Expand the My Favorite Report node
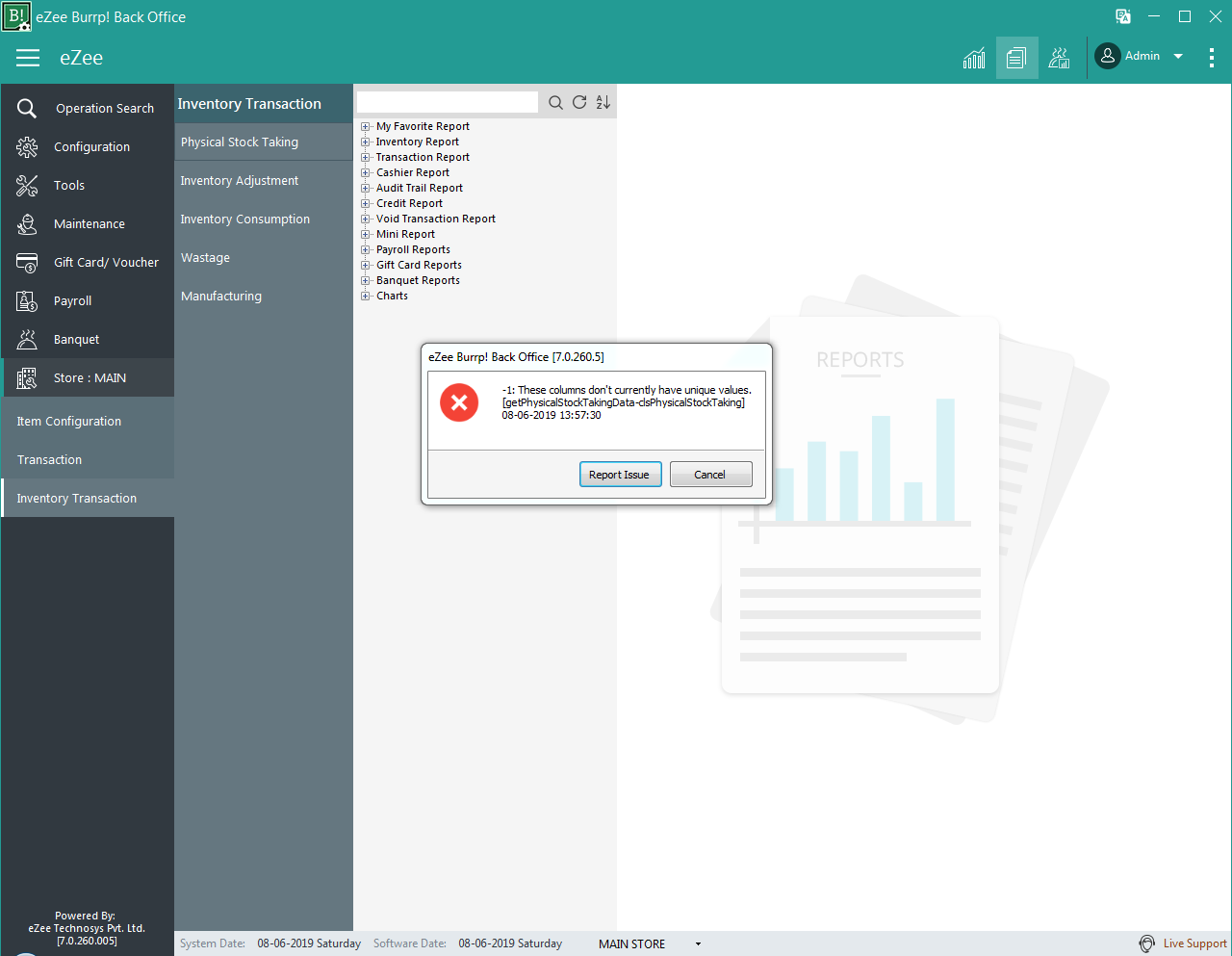The width and height of the screenshot is (1232, 956). [x=366, y=126]
